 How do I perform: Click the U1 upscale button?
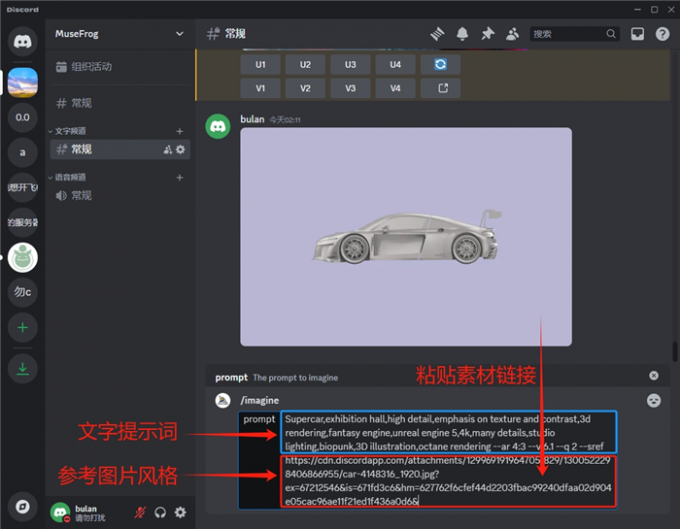click(x=260, y=65)
